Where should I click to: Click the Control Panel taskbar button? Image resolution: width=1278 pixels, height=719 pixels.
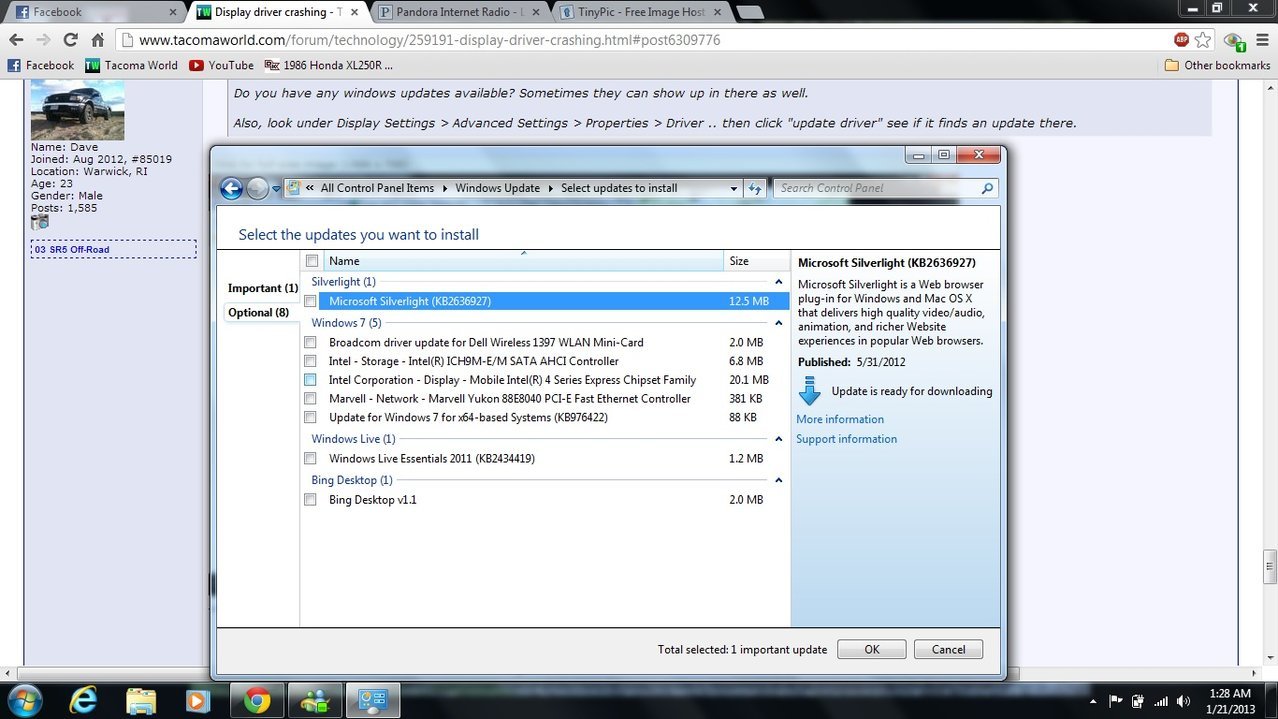pos(373,700)
